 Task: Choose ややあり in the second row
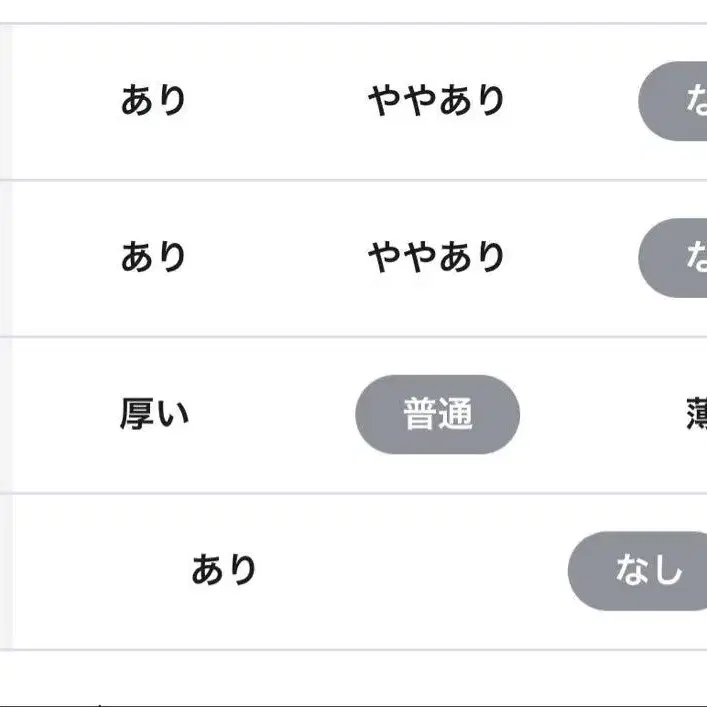[x=436, y=258]
